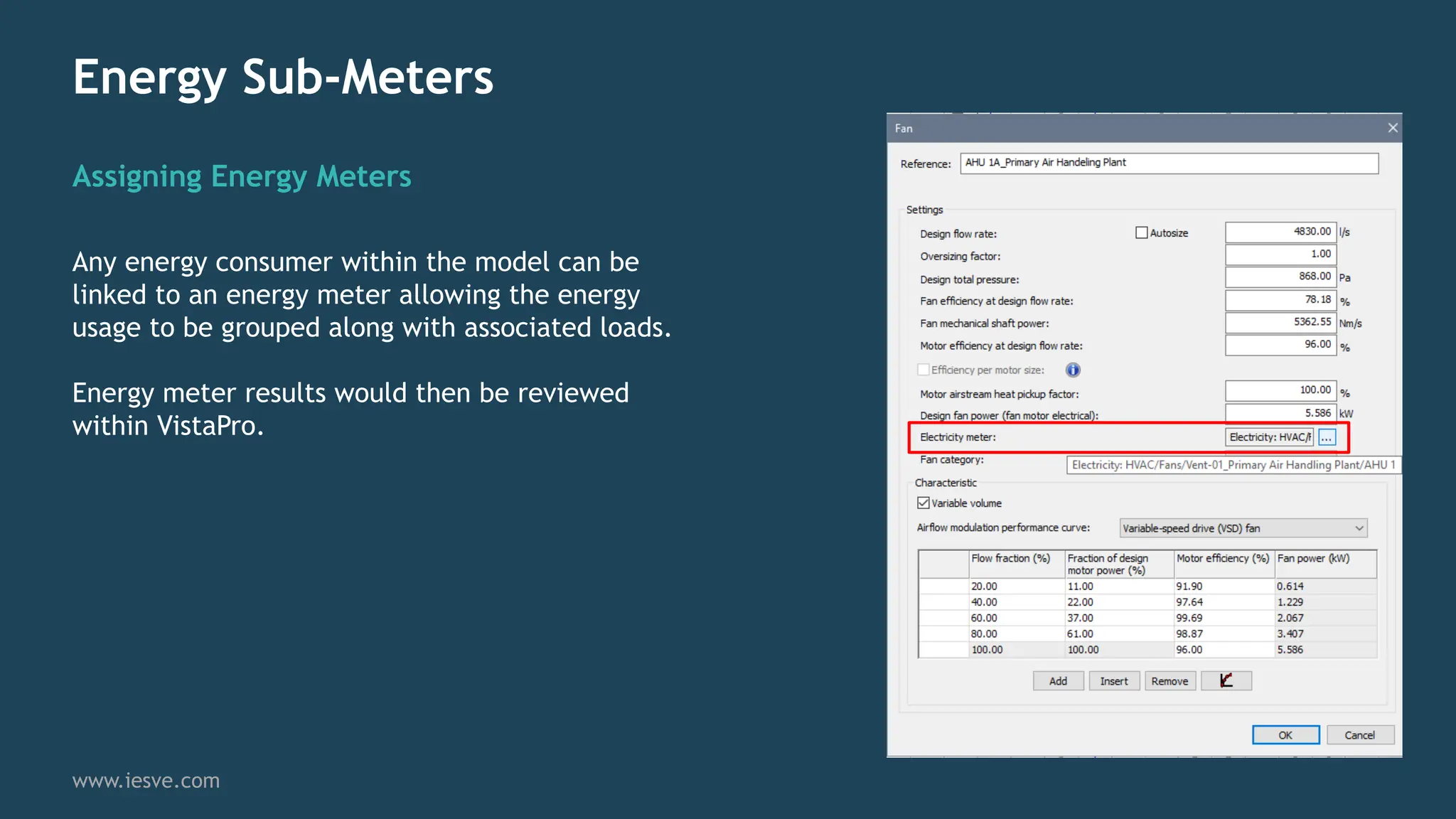Click the Design flow rate value field
The image size is (1456, 819).
tap(1280, 232)
